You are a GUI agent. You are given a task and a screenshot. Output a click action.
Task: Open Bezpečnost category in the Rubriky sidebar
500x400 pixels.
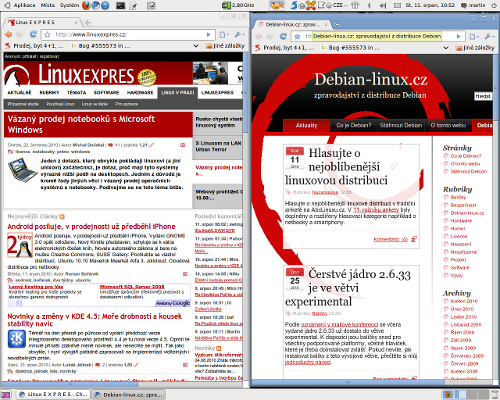[x=463, y=205]
